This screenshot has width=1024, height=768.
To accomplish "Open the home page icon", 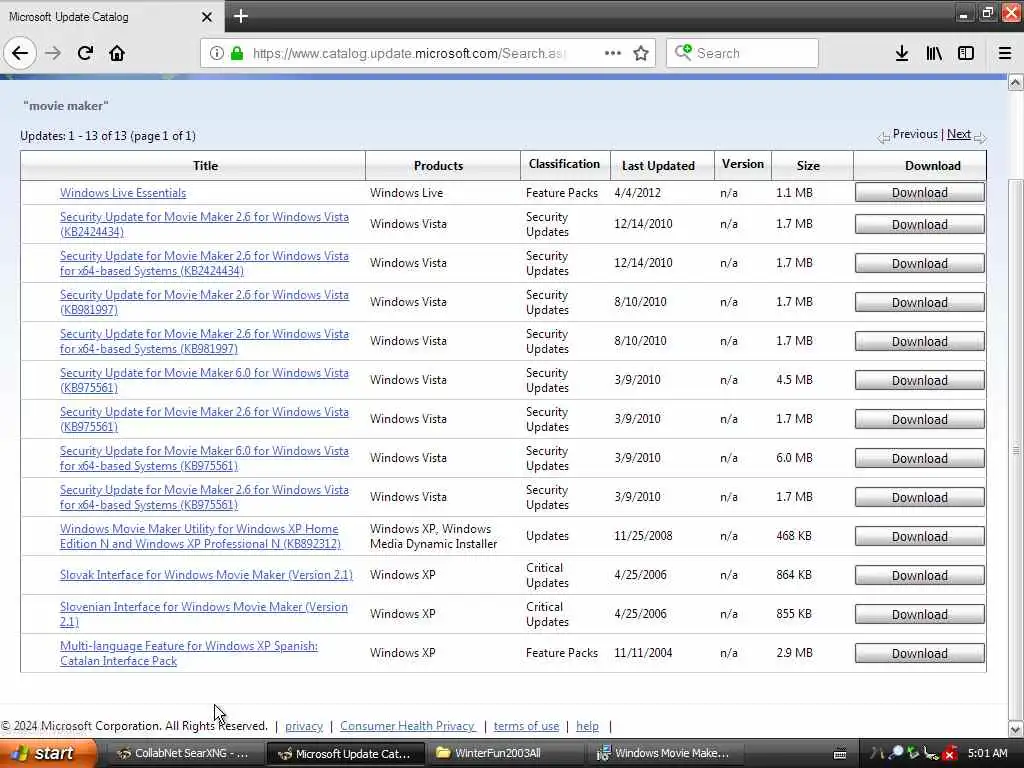I will 117,53.
